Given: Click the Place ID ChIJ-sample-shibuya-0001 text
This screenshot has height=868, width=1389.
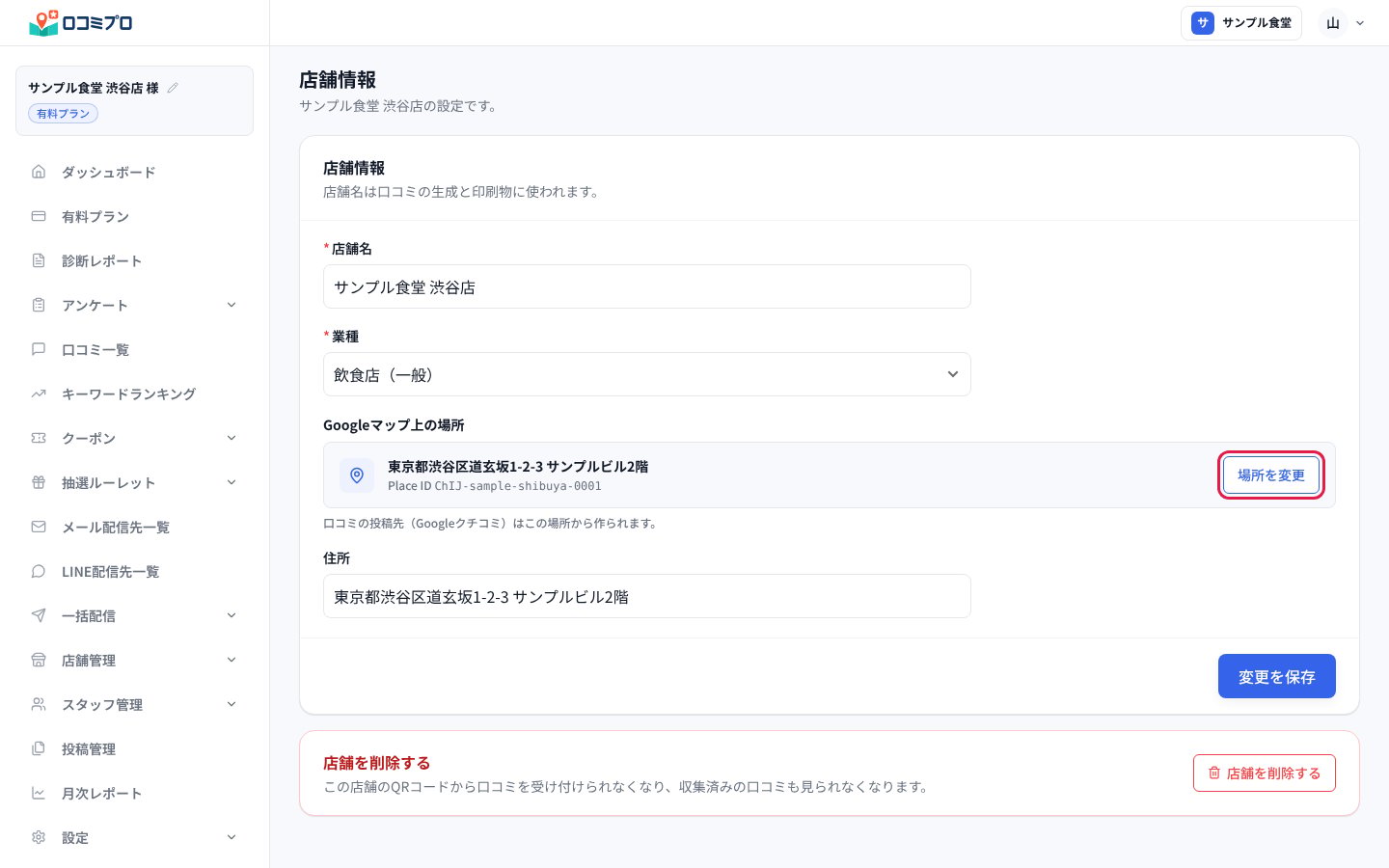Looking at the screenshot, I should [495, 486].
